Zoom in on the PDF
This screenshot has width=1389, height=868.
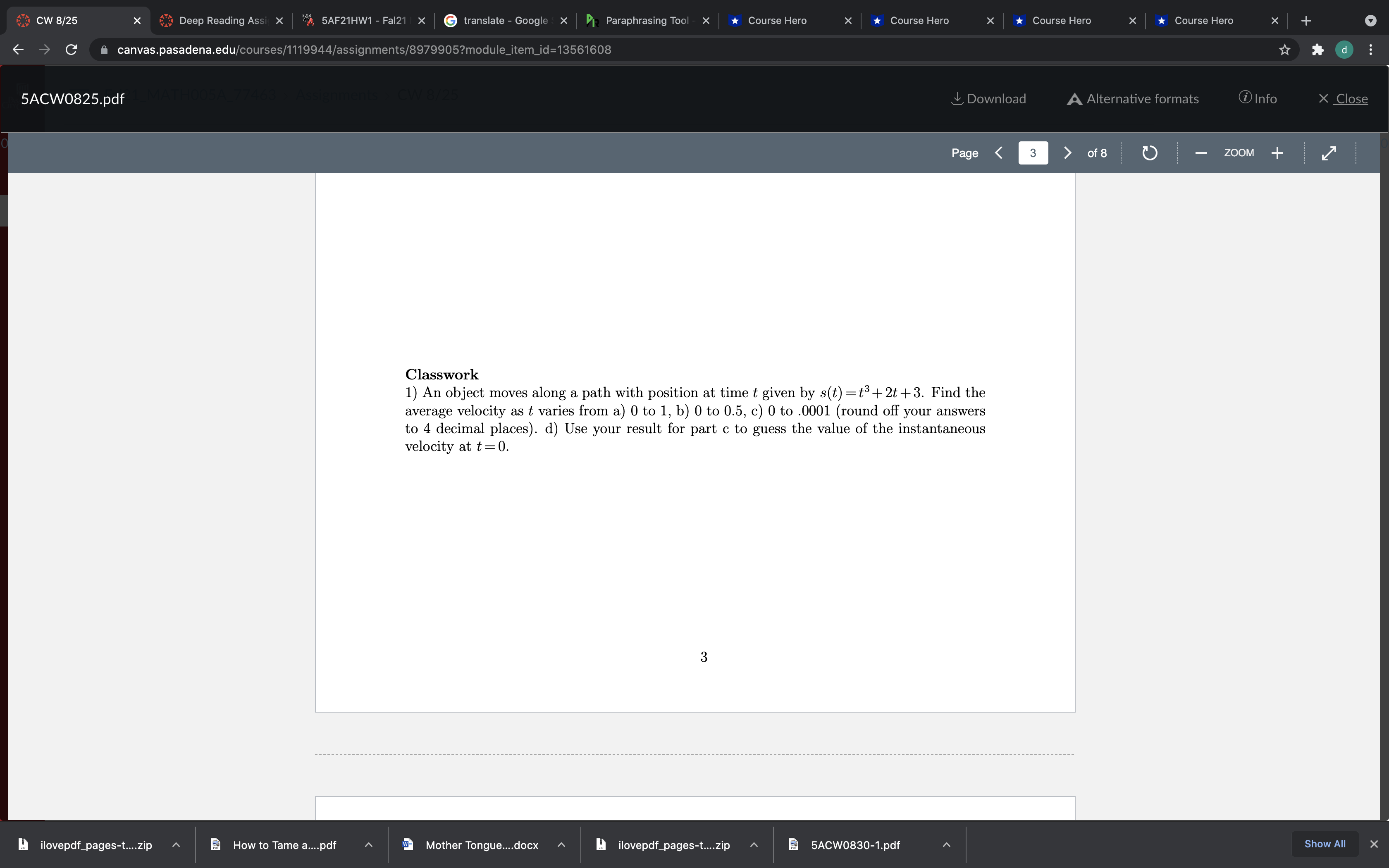(x=1277, y=152)
